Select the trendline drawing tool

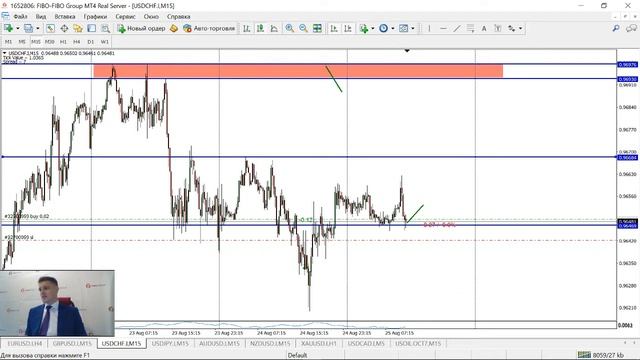(x=457, y=28)
